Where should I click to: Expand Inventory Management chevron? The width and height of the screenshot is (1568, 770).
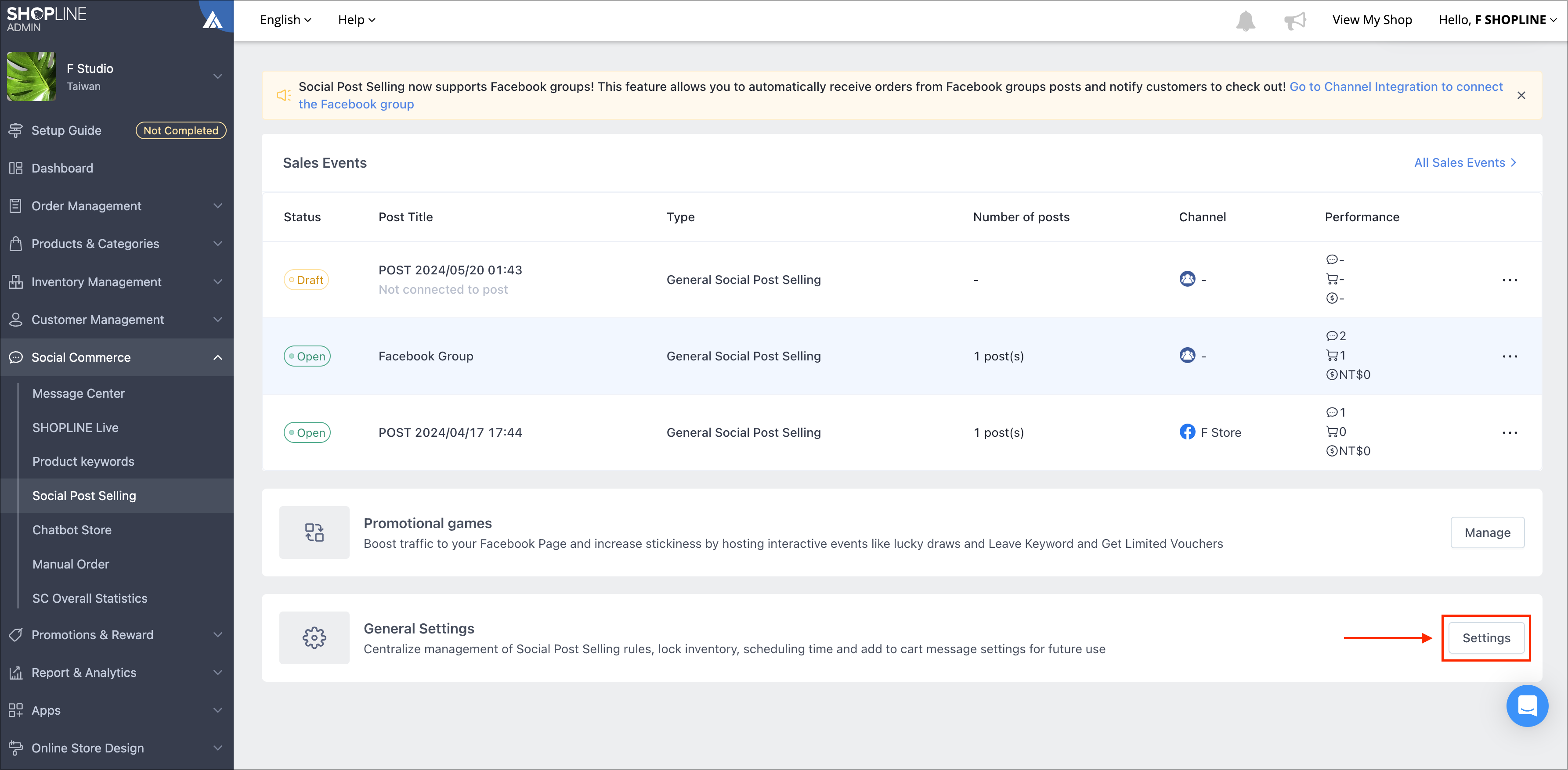(217, 281)
